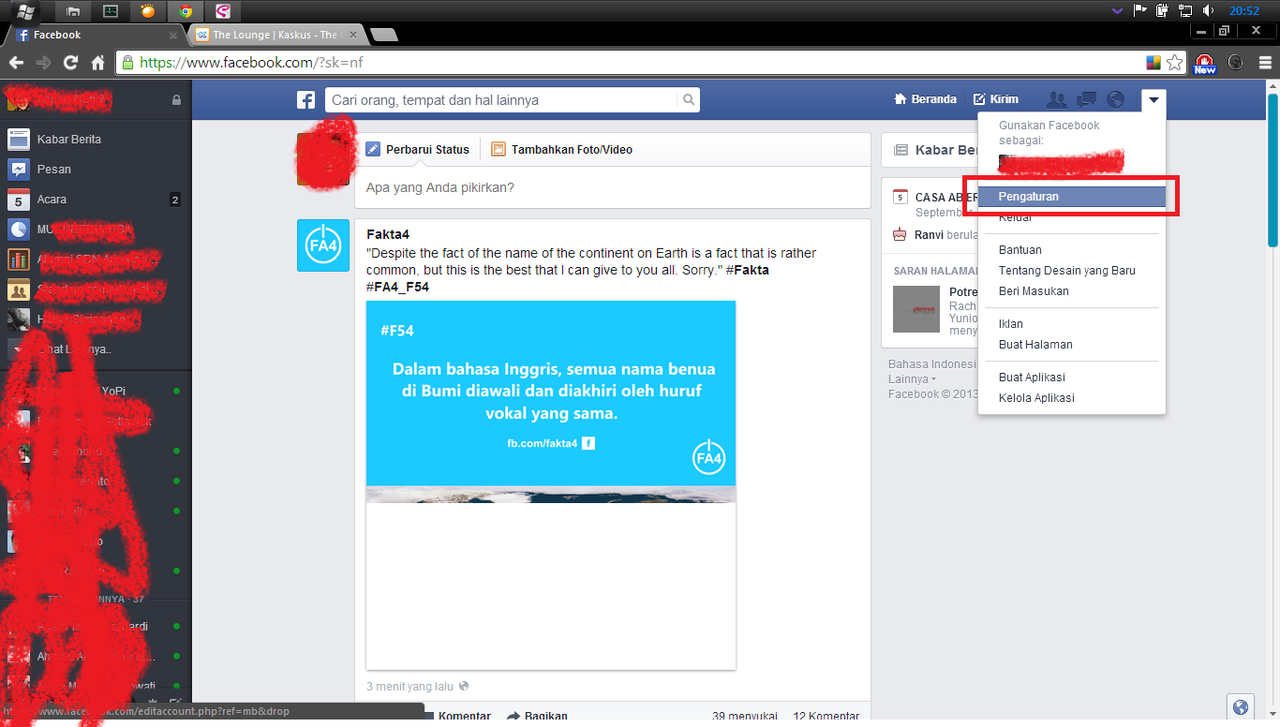Select Pengaturan from the menu
This screenshot has height=727, width=1280.
click(1071, 196)
